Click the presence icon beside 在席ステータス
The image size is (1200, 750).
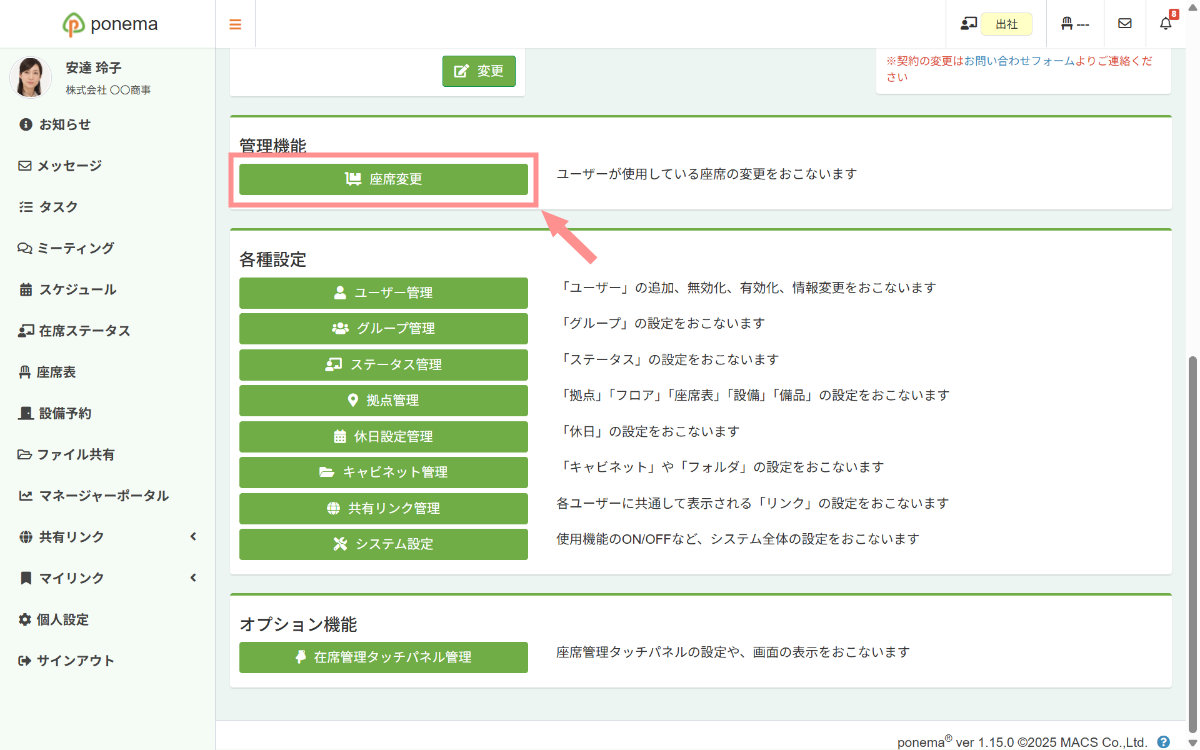pyautogui.click(x=26, y=331)
